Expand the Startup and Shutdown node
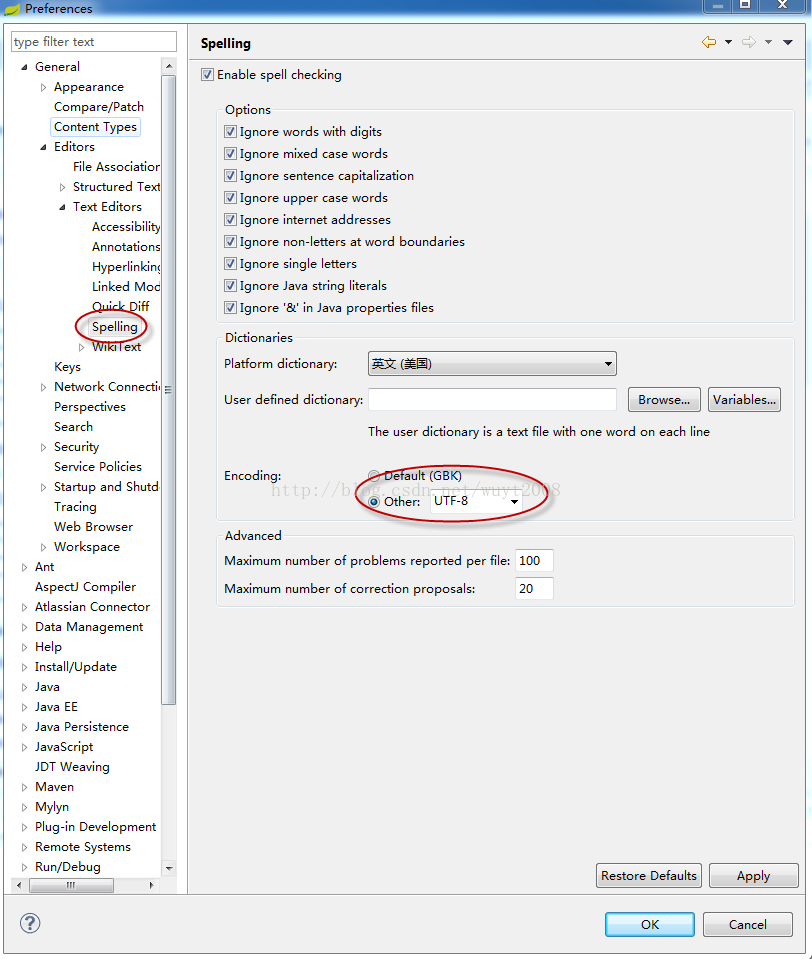 pyautogui.click(x=43, y=487)
